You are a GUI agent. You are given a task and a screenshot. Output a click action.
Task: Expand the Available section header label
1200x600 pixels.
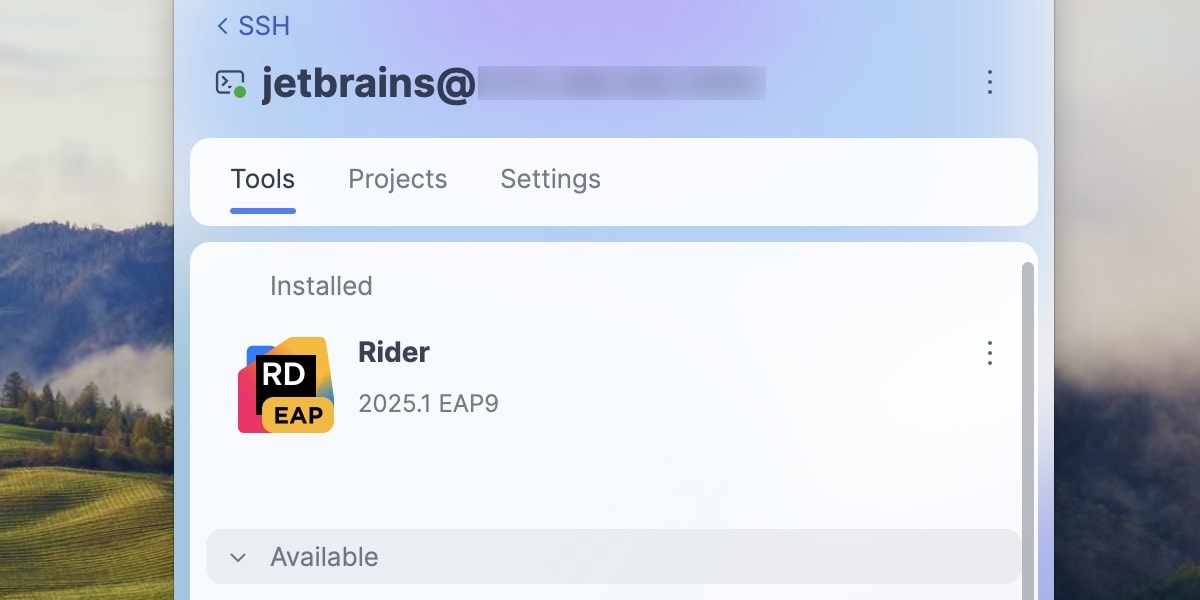[x=324, y=557]
